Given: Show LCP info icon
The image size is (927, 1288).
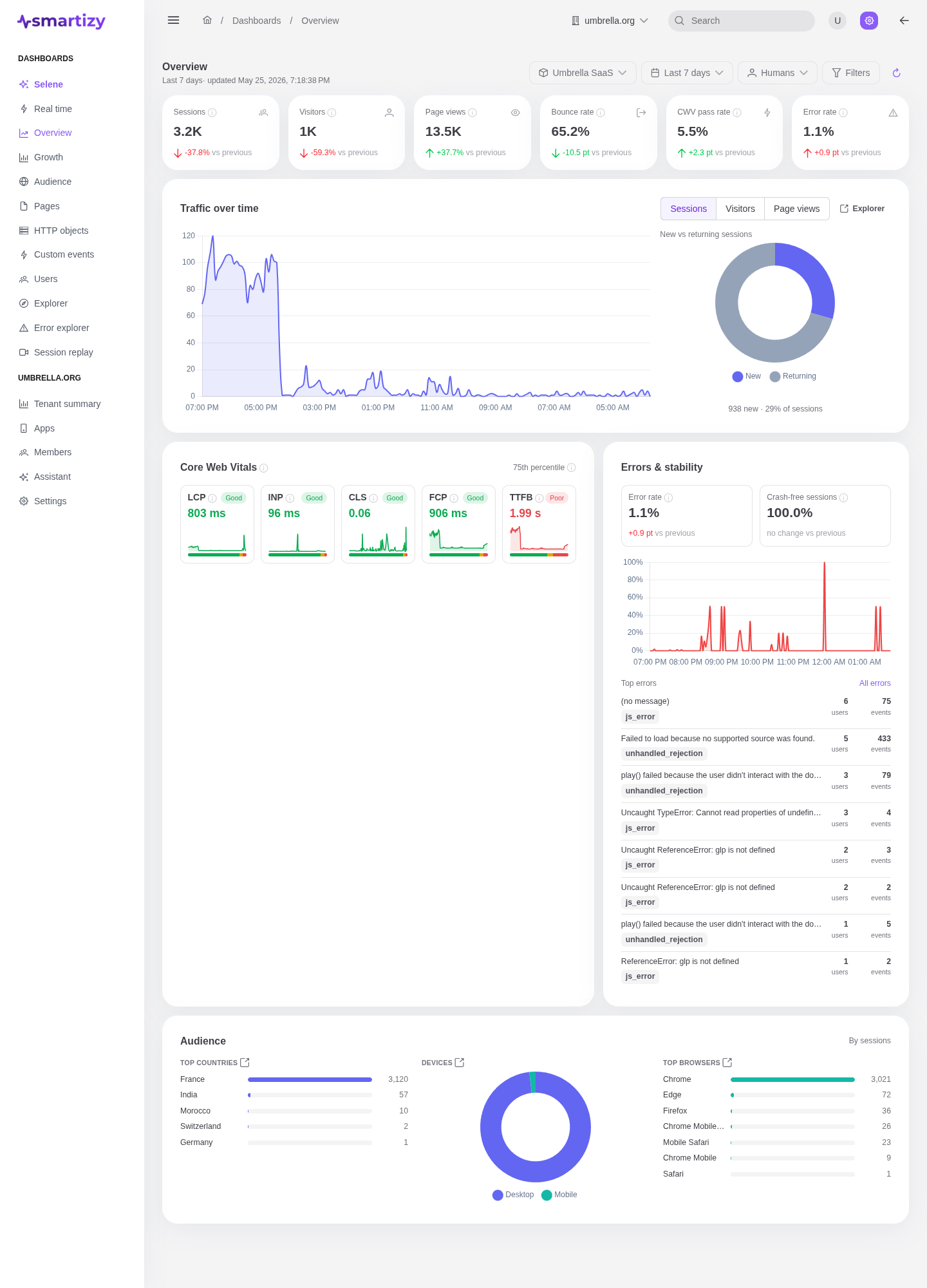Looking at the screenshot, I should pos(212,498).
